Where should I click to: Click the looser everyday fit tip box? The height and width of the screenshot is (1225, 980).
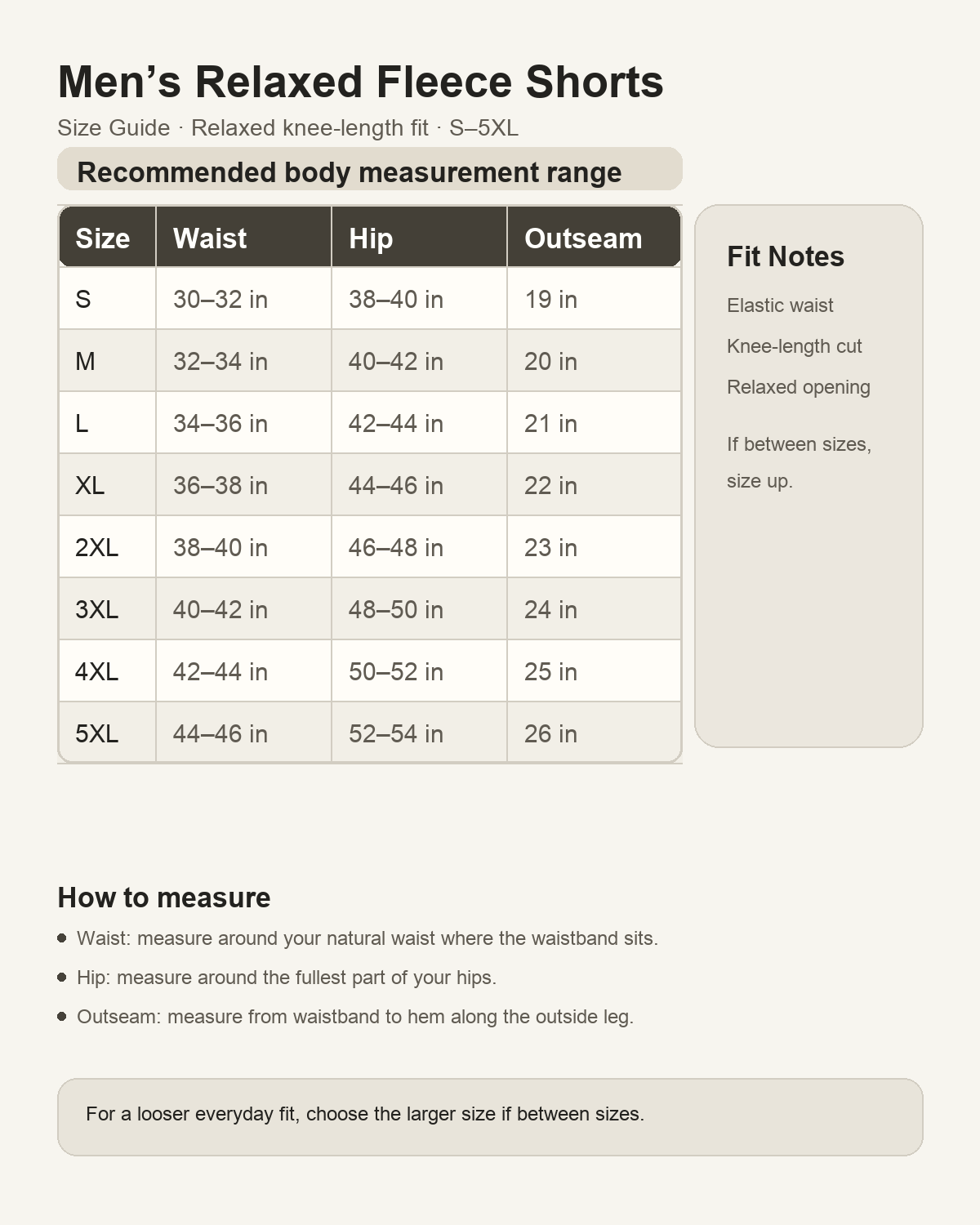pyautogui.click(x=490, y=1117)
